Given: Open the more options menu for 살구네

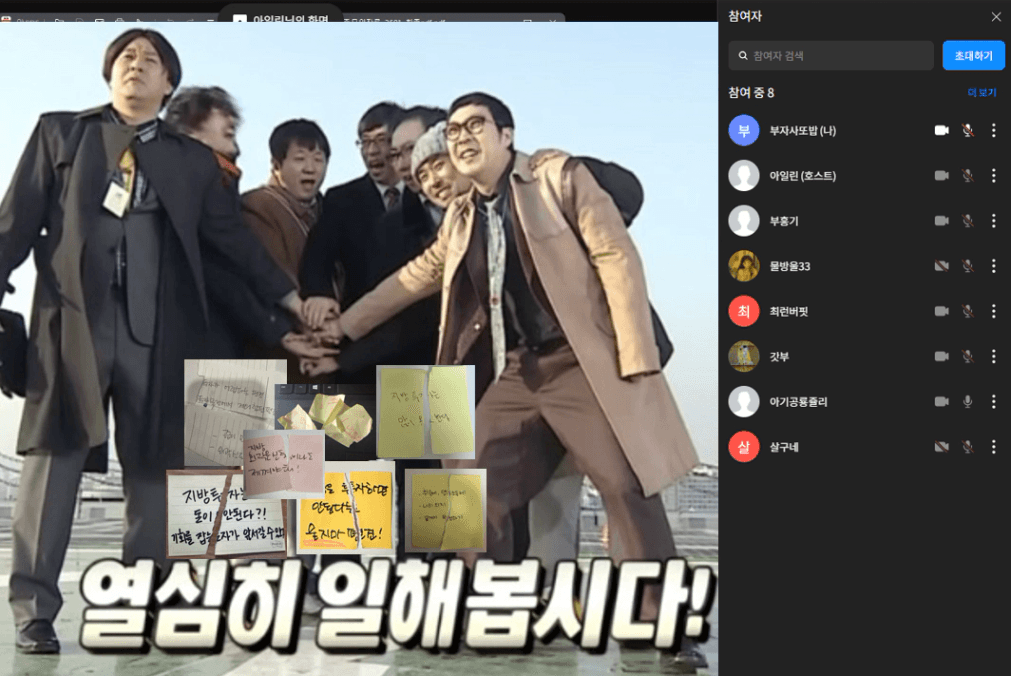Looking at the screenshot, I should click(x=994, y=446).
